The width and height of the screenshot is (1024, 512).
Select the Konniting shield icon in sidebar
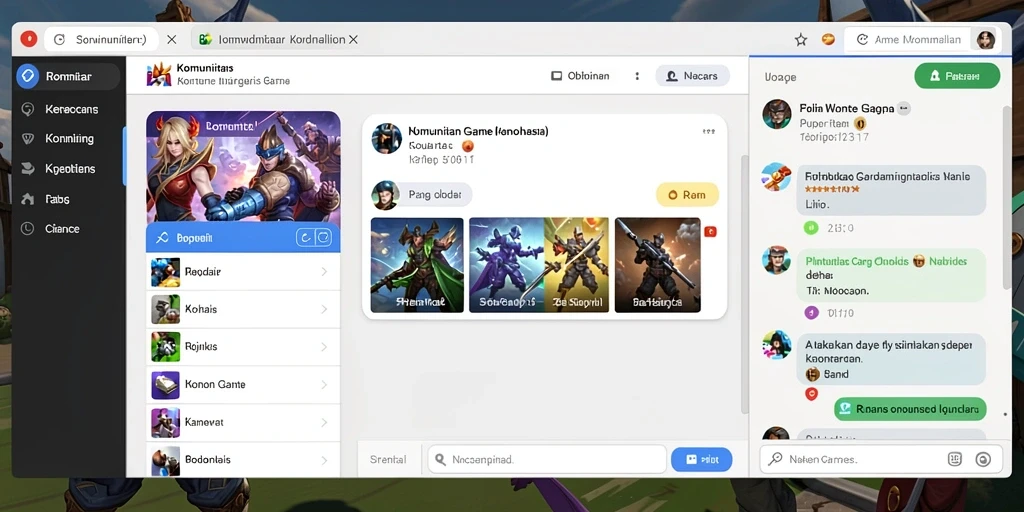point(27,138)
